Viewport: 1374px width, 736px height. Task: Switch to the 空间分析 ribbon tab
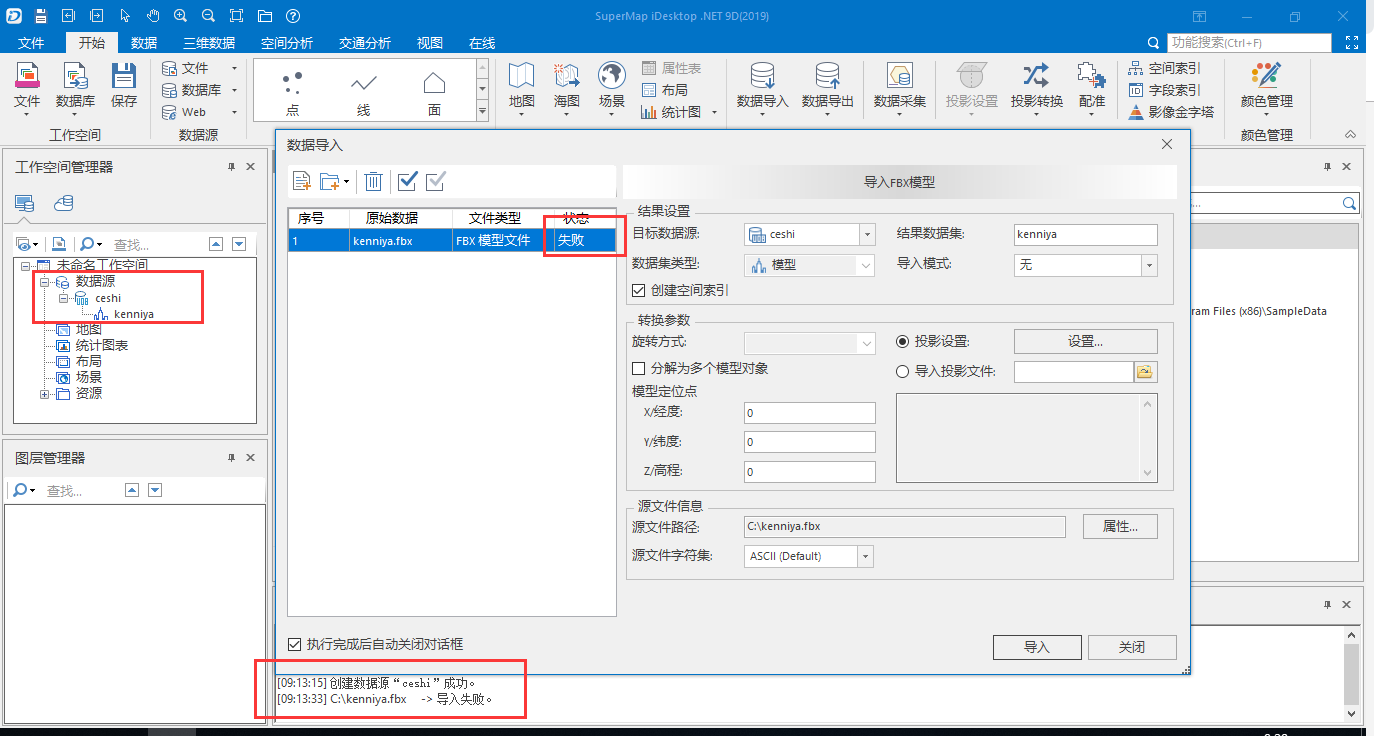[287, 43]
